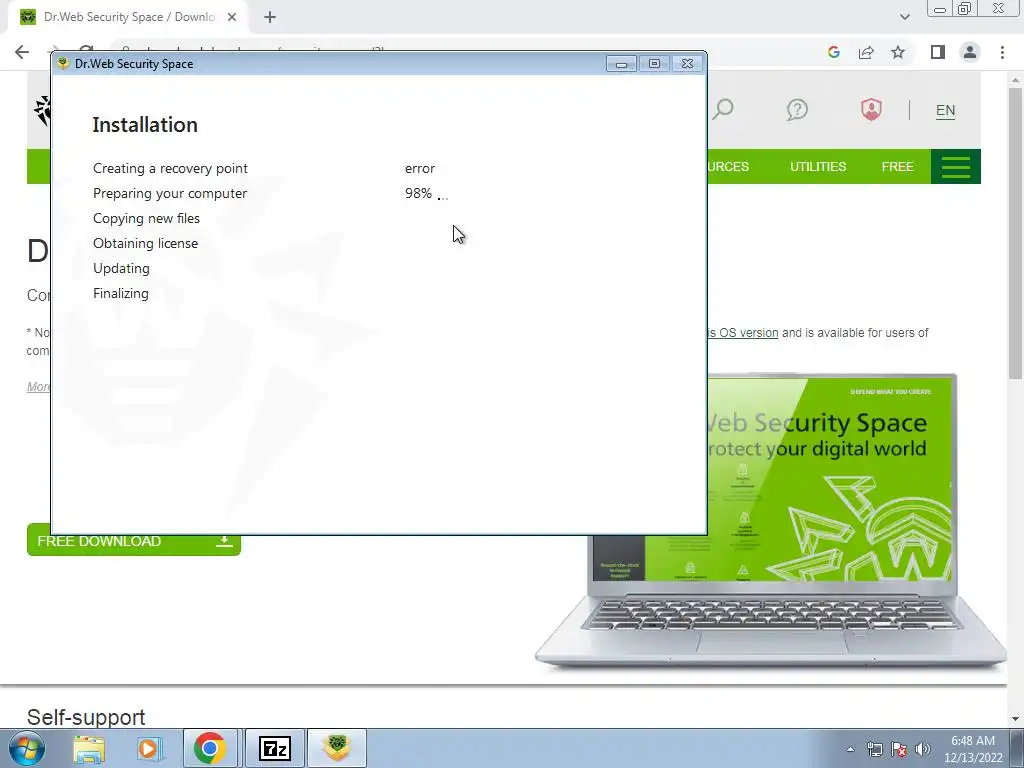Image resolution: width=1024 pixels, height=768 pixels.
Task: Open the Windows Start button
Action: (26, 748)
